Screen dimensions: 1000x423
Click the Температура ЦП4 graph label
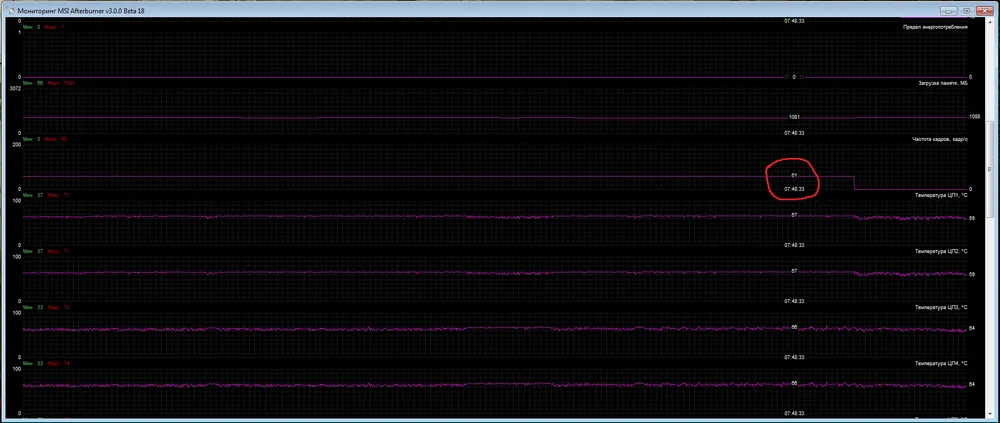(x=941, y=362)
